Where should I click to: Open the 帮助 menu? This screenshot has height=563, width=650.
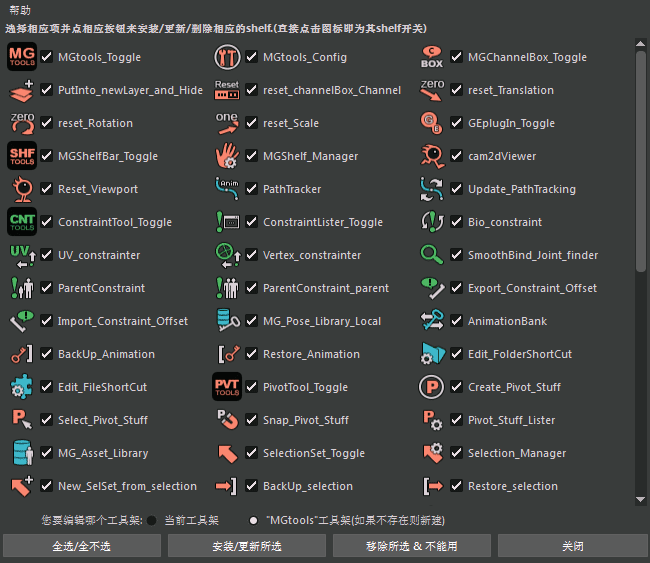point(20,10)
